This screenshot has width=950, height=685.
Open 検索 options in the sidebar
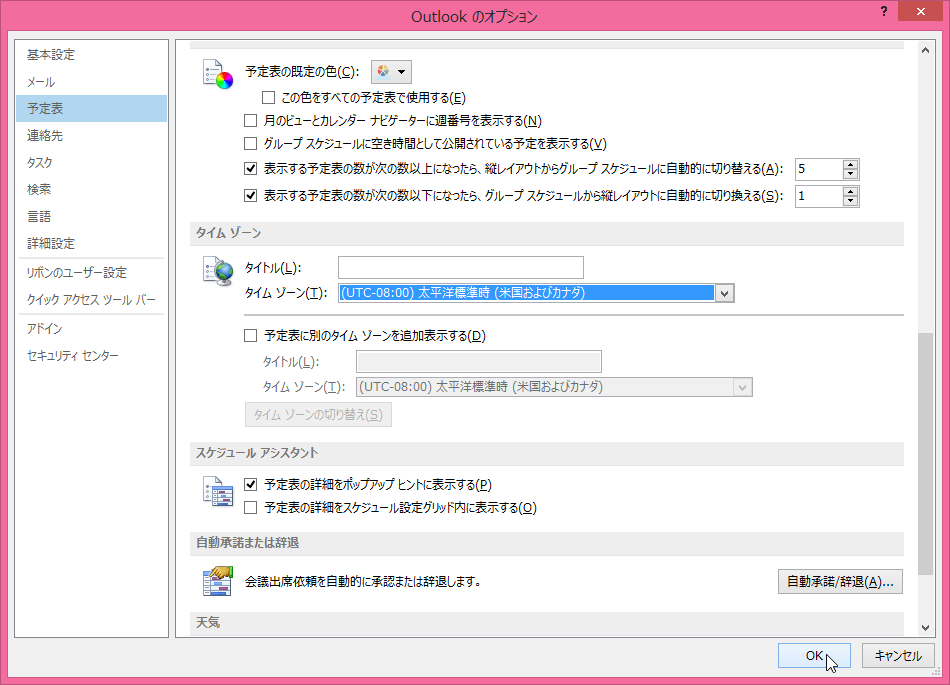[x=91, y=190]
